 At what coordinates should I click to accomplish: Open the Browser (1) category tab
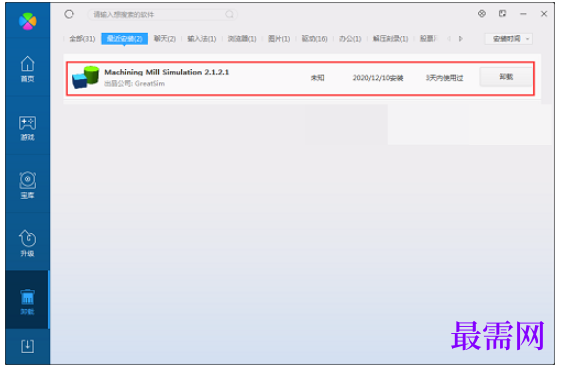(242, 39)
